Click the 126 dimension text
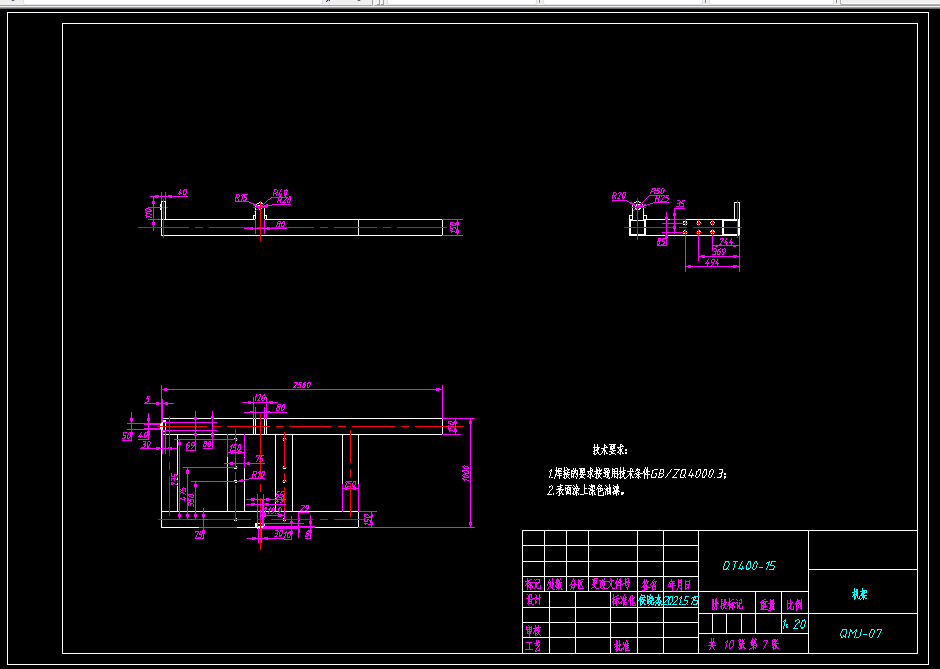The width and height of the screenshot is (940, 669). (260, 398)
